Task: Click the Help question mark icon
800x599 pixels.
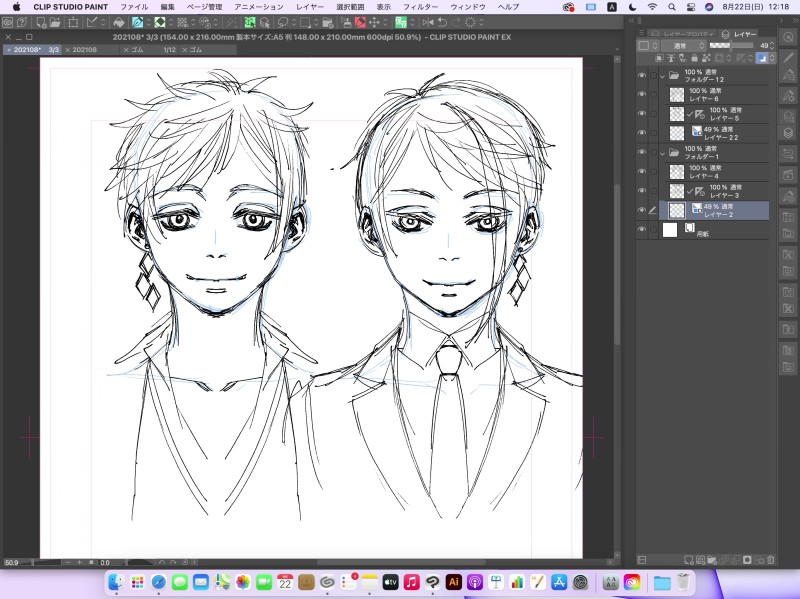Action: [x=21, y=22]
